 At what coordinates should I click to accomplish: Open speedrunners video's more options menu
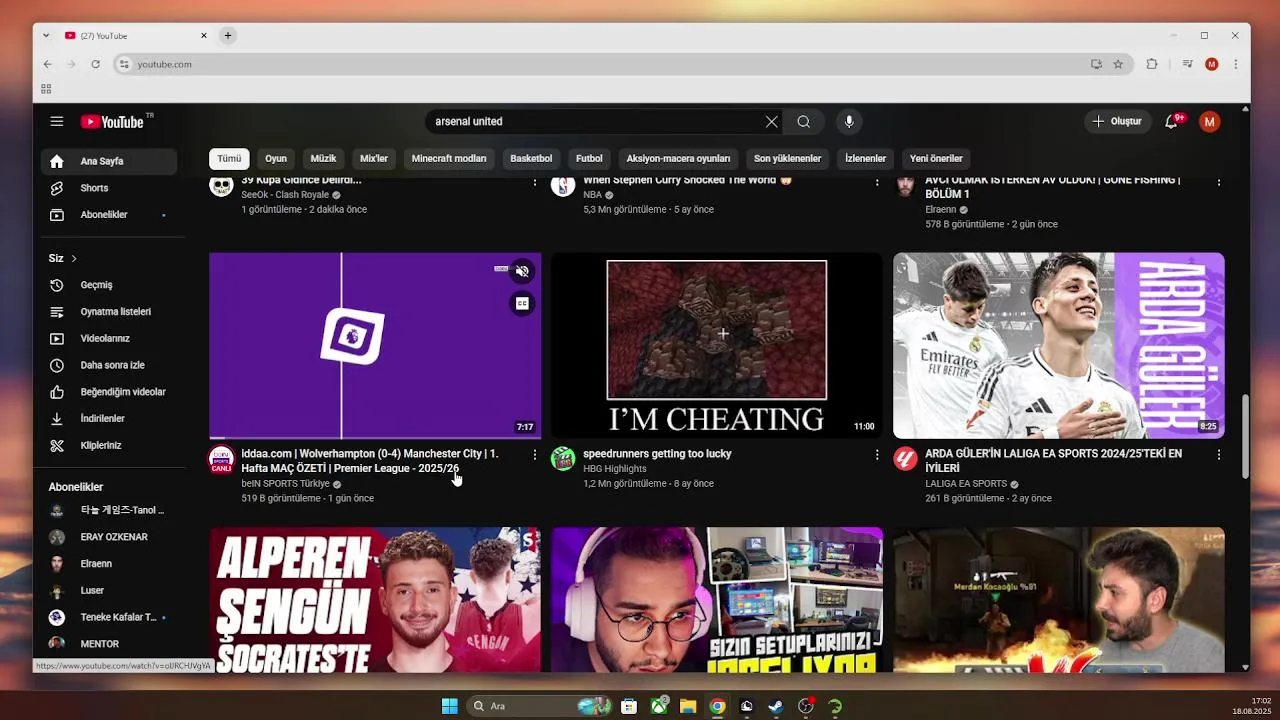coord(877,455)
